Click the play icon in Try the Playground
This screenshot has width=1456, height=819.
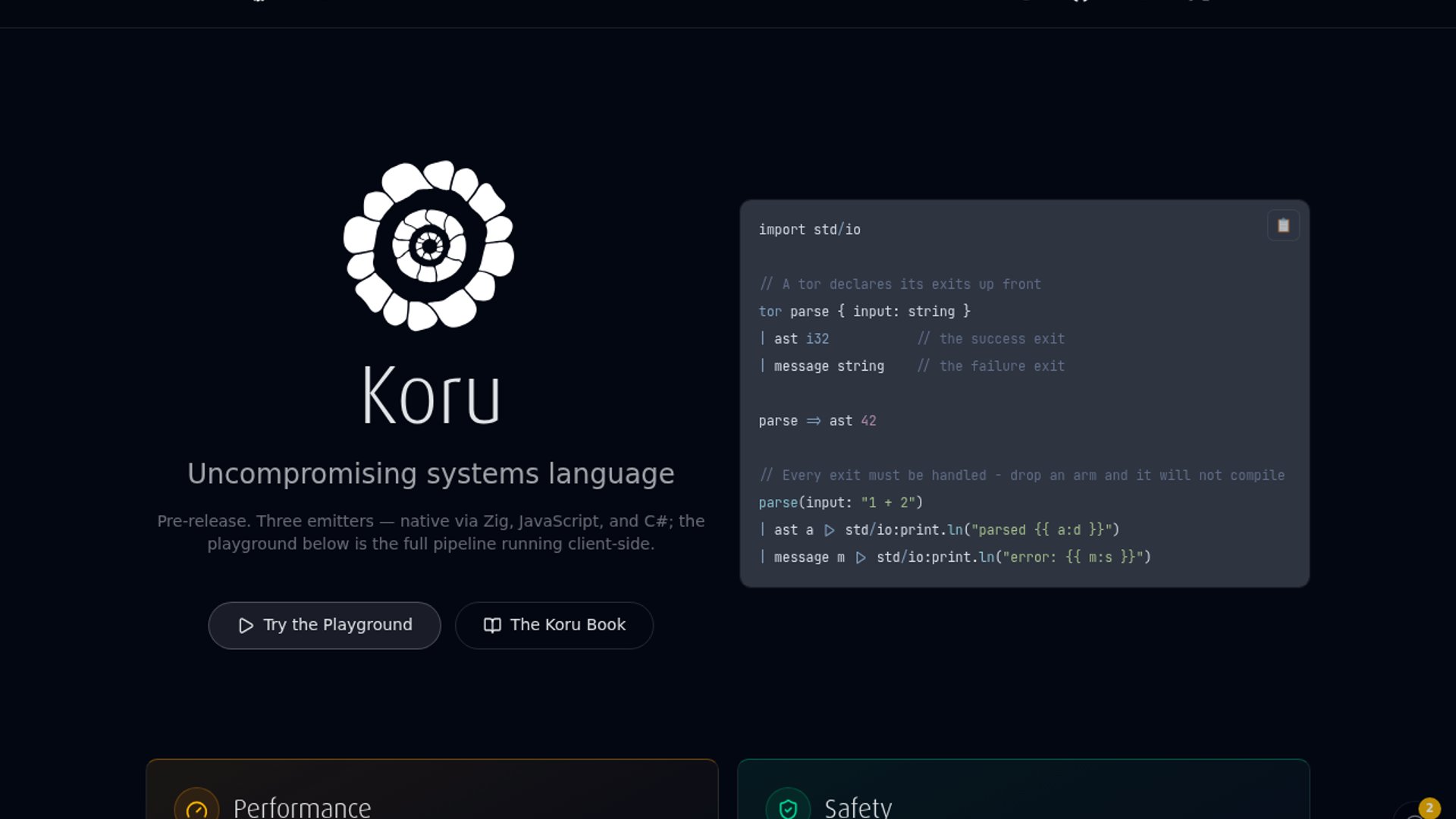pos(246,626)
